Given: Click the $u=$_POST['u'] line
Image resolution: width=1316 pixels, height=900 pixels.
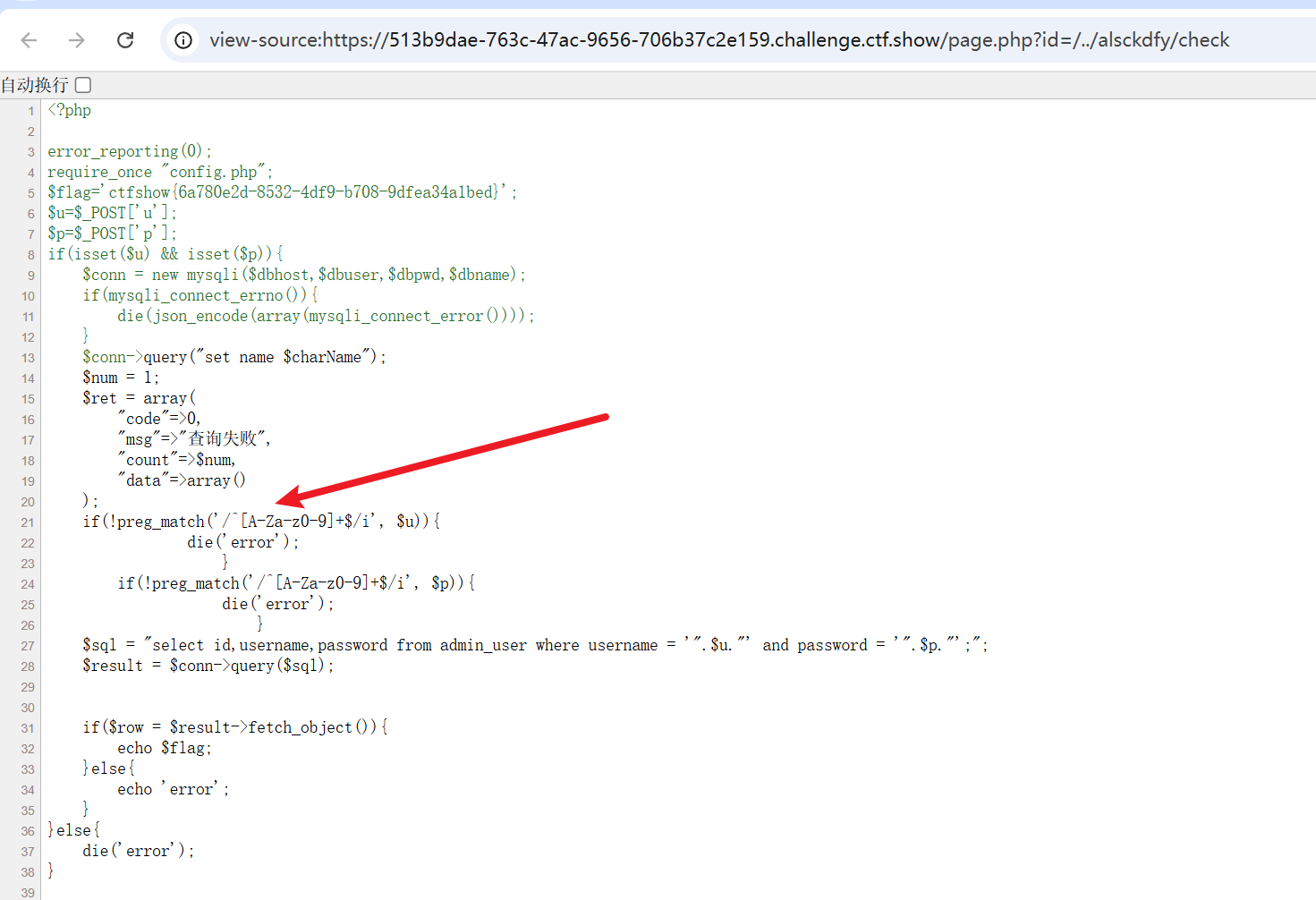Looking at the screenshot, I should pyautogui.click(x=112, y=213).
